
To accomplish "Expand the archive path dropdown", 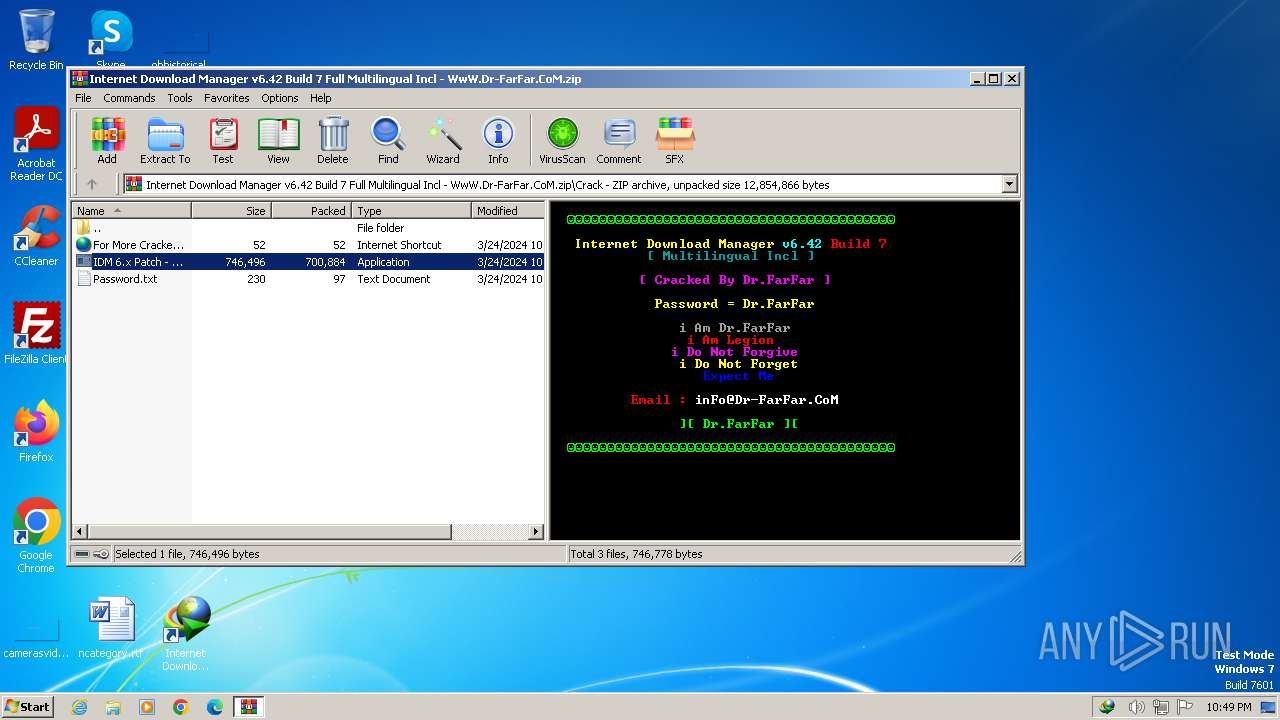I will (1009, 184).
